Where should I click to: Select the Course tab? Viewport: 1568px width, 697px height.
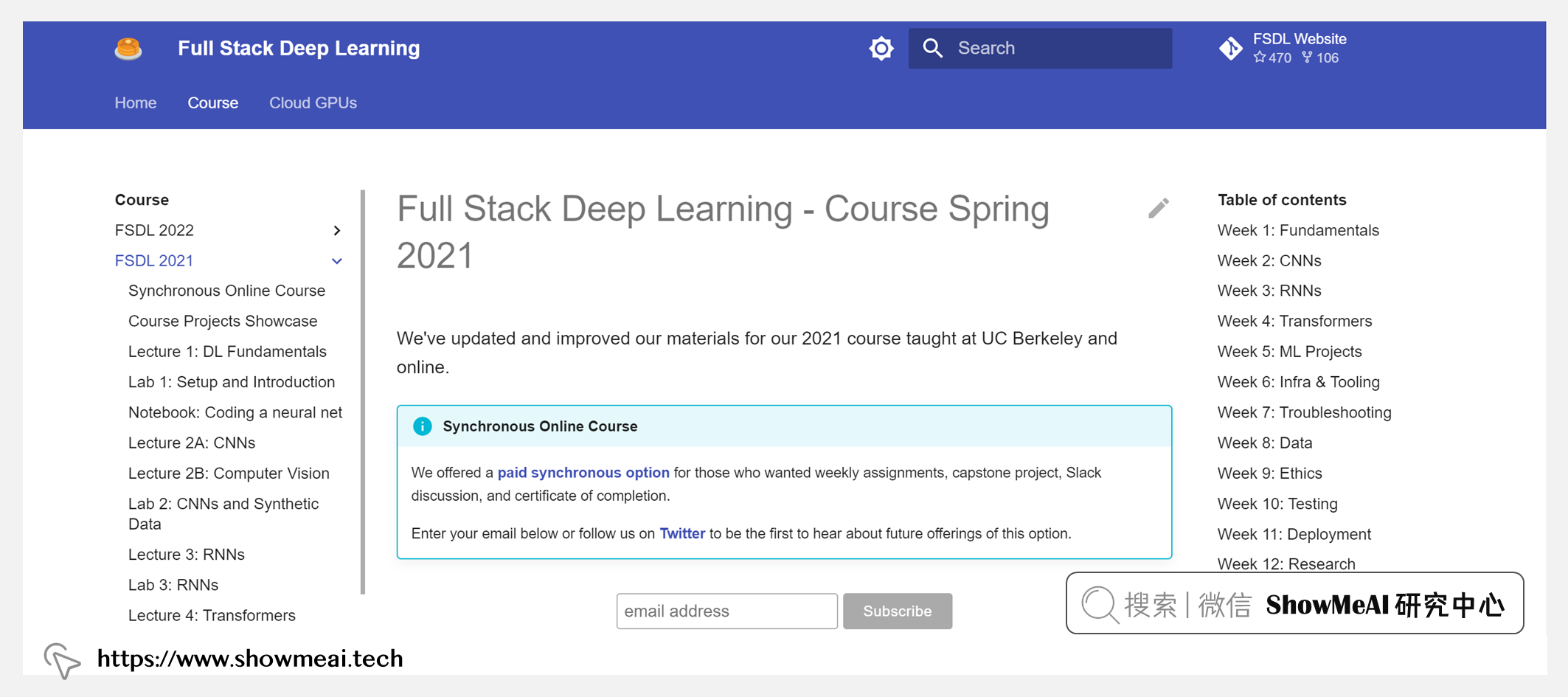click(213, 103)
